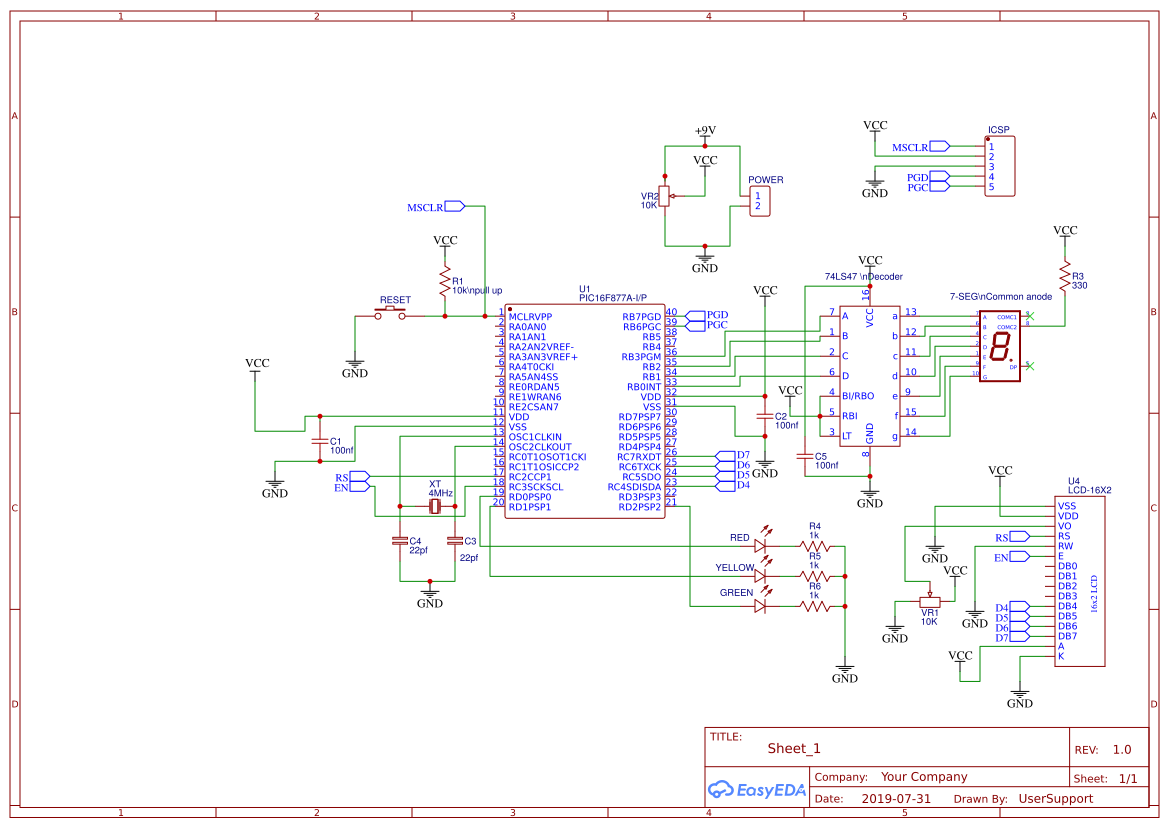Viewport: 1169px width, 828px height.
Task: Select the LCD-16X2 module U4 symbol
Action: [x=1080, y=580]
